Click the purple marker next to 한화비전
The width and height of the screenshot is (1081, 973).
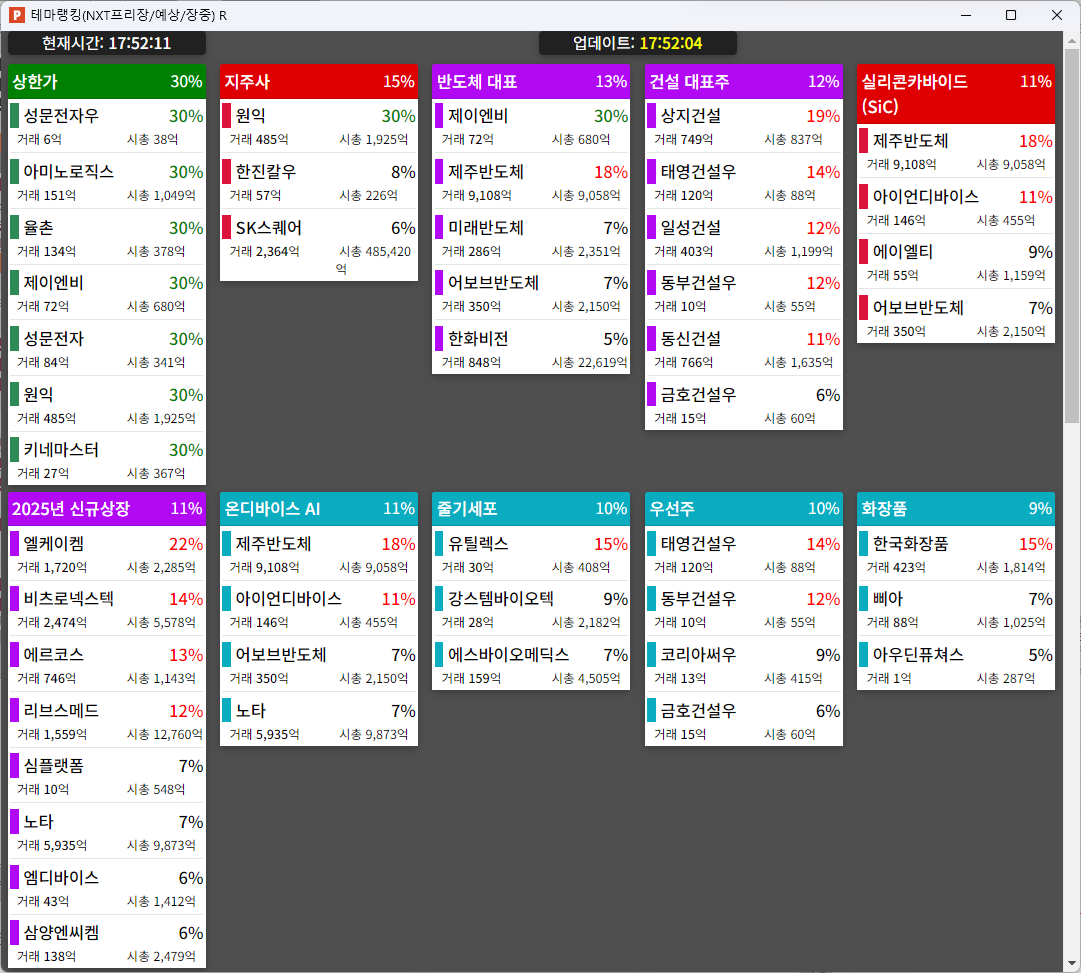[438, 338]
